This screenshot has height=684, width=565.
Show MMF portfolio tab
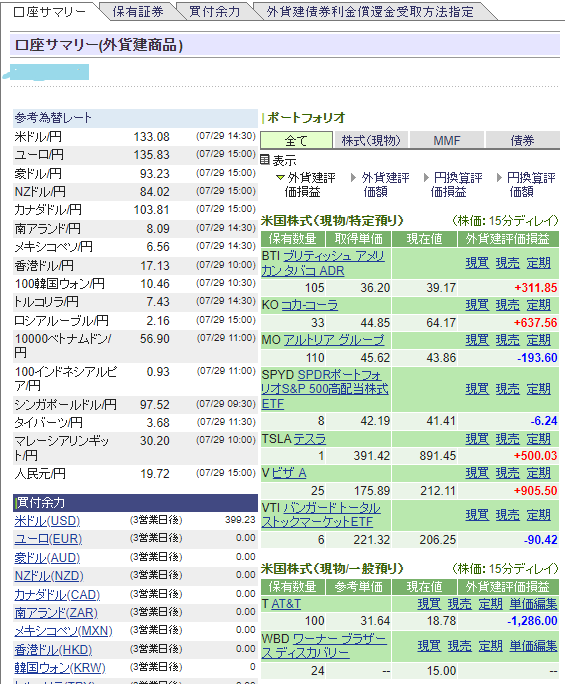[x=447, y=140]
